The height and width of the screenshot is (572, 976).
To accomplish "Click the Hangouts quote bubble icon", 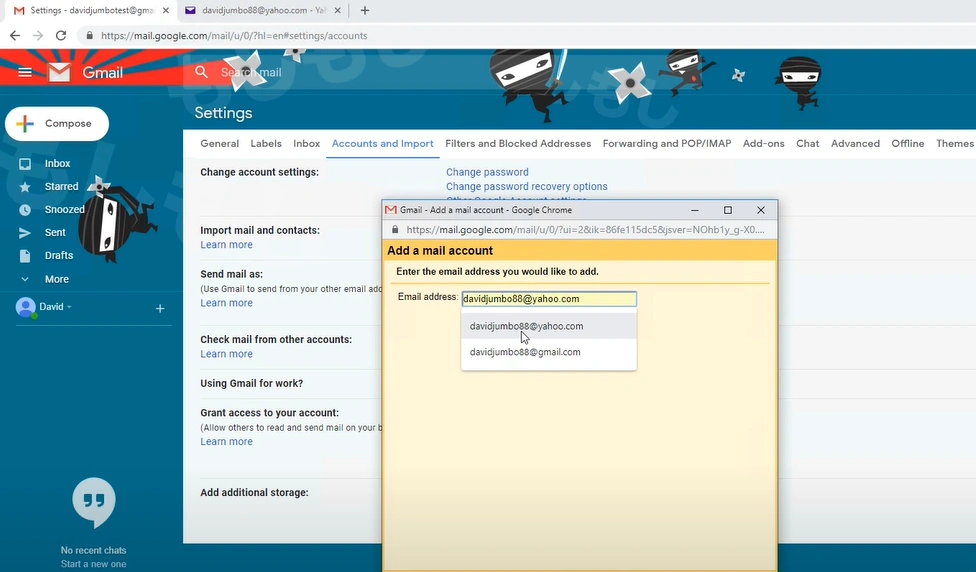I will pos(94,502).
